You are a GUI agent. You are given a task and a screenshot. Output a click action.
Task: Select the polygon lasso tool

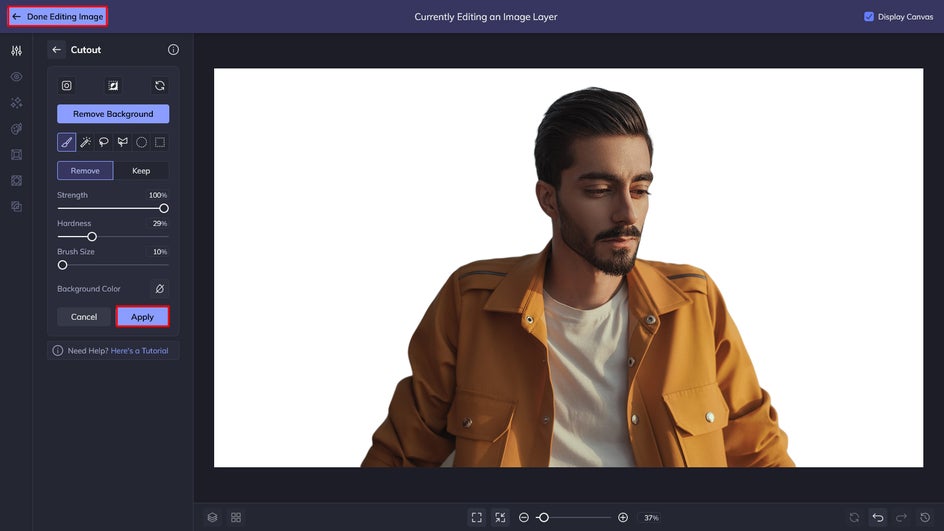(x=123, y=142)
